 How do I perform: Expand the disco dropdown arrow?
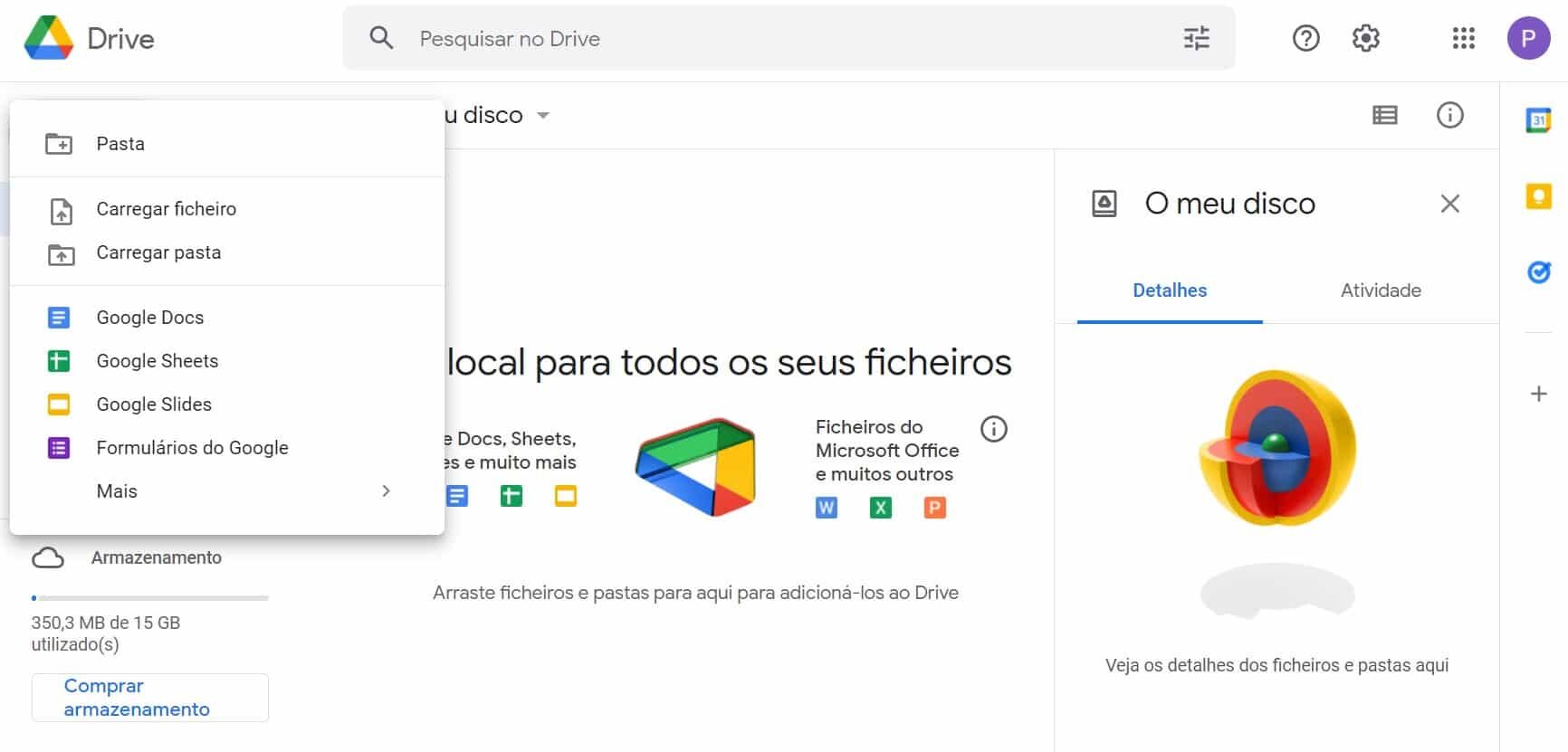pos(543,116)
